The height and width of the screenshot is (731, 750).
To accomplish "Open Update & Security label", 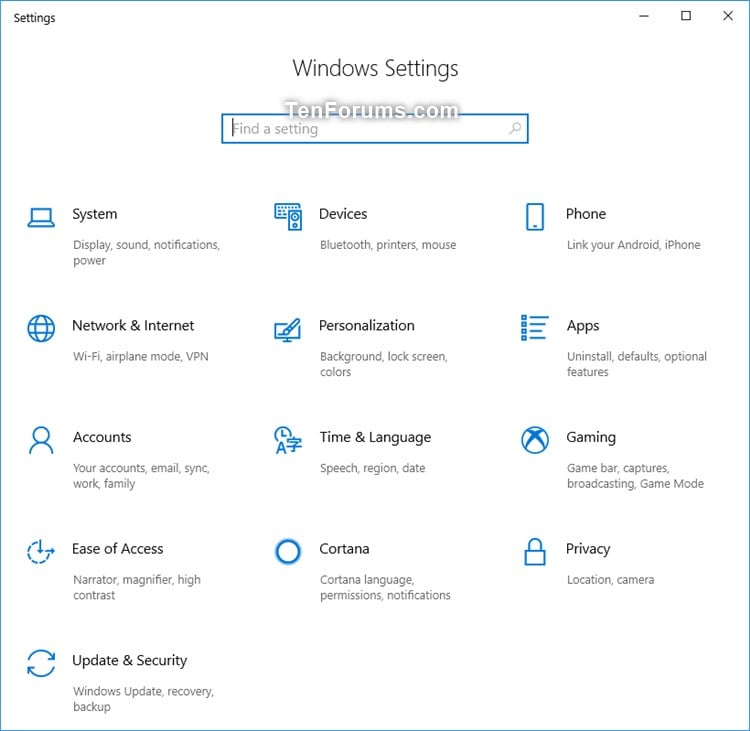I will point(130,661).
